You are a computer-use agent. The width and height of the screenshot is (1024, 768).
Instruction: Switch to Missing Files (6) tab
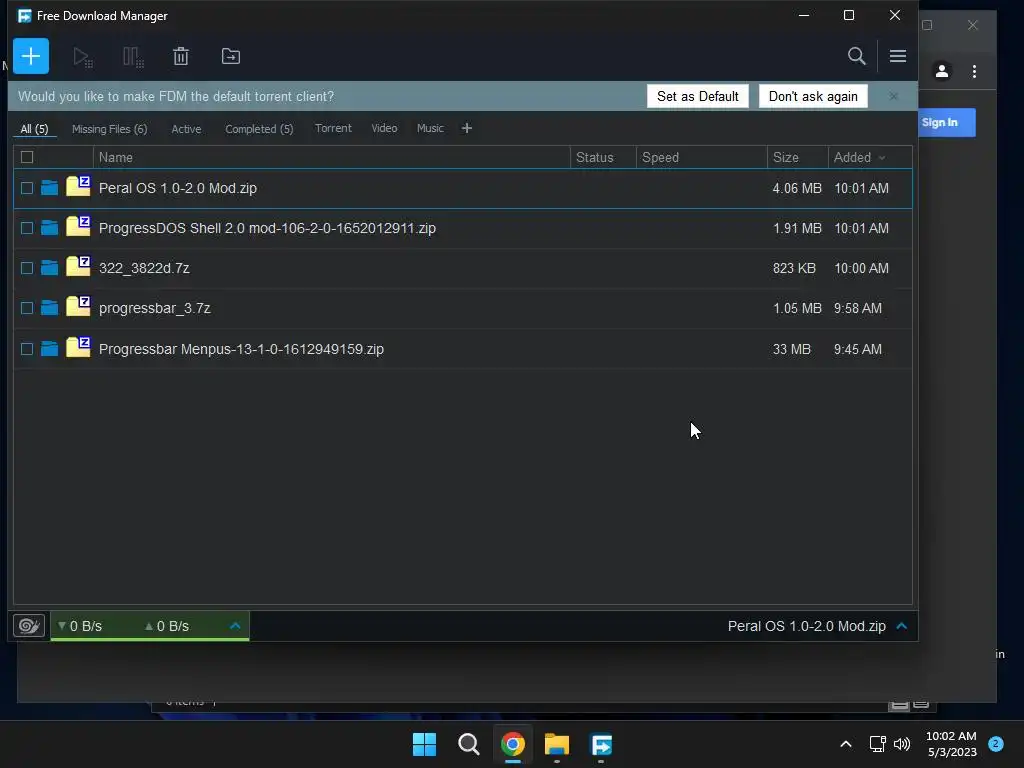(110, 129)
